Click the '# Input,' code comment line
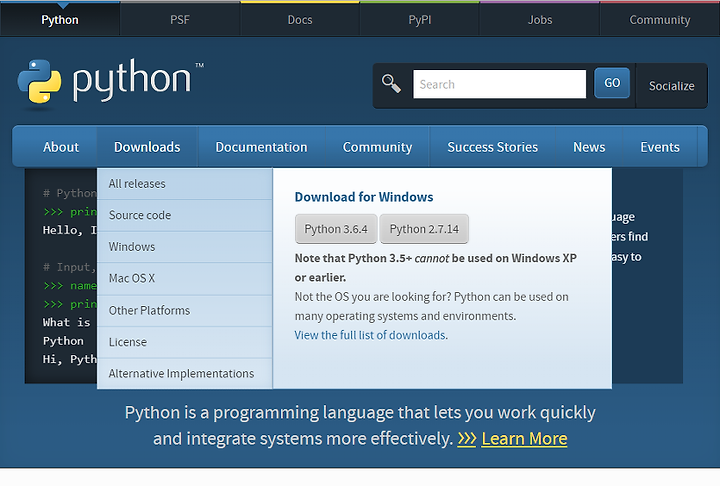The height and width of the screenshot is (486, 720). [x=70, y=267]
